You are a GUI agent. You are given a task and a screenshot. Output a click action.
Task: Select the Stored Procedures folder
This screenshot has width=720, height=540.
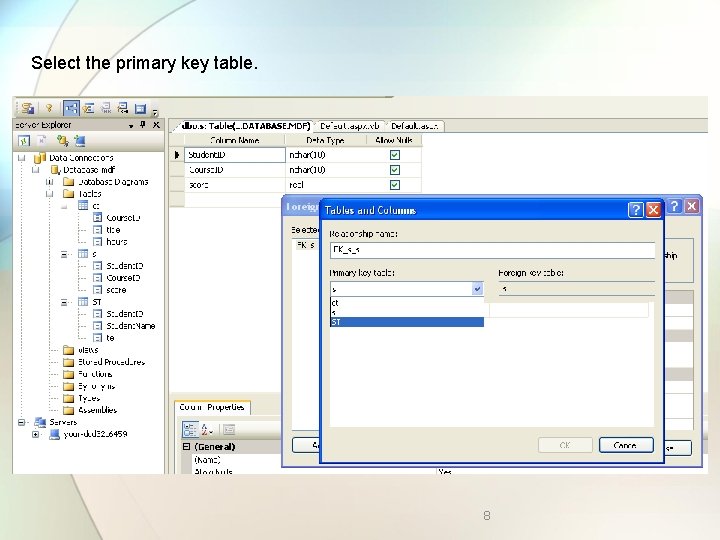[112, 362]
